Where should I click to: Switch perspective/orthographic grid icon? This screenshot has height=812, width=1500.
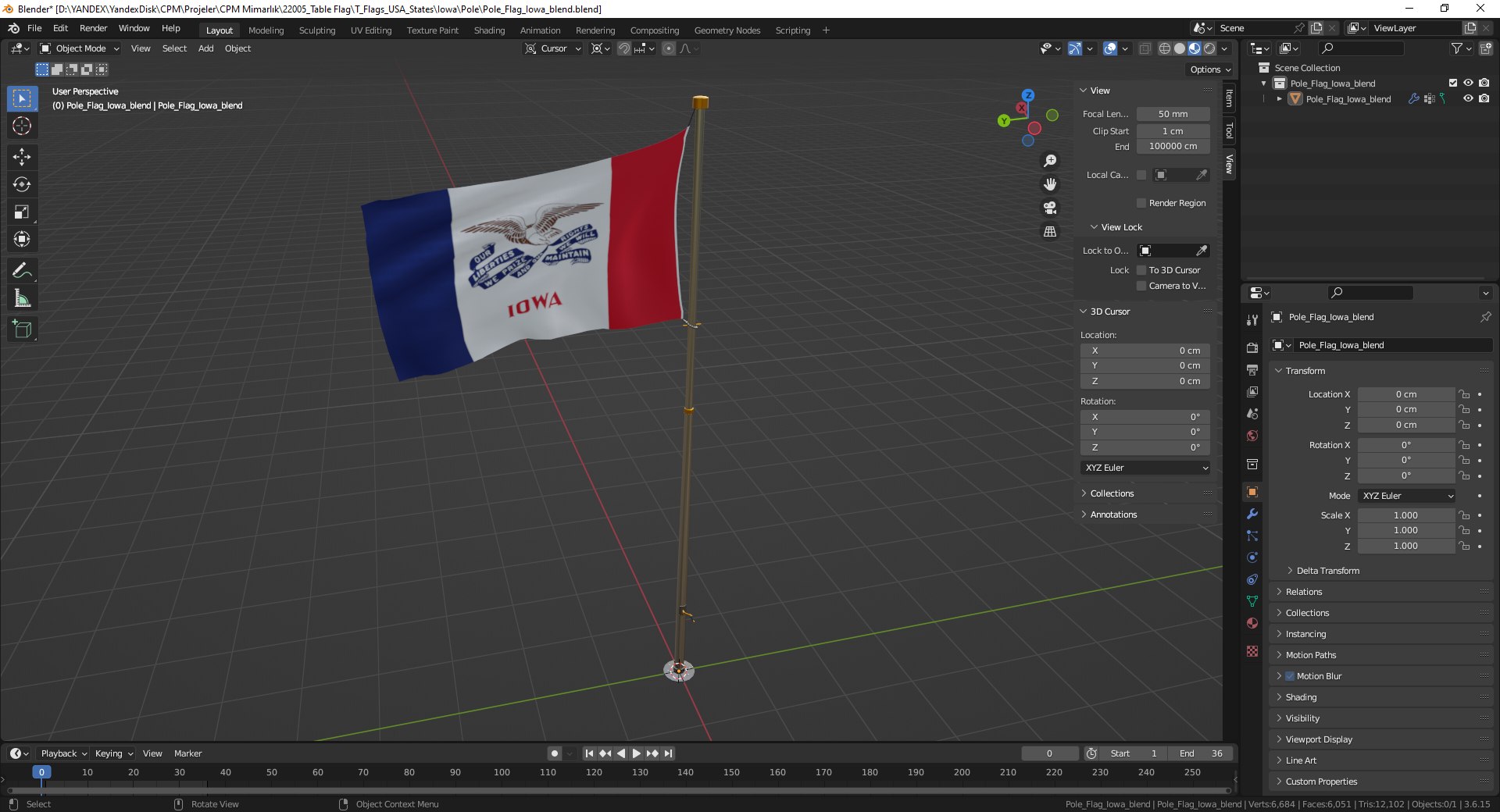[1050, 232]
